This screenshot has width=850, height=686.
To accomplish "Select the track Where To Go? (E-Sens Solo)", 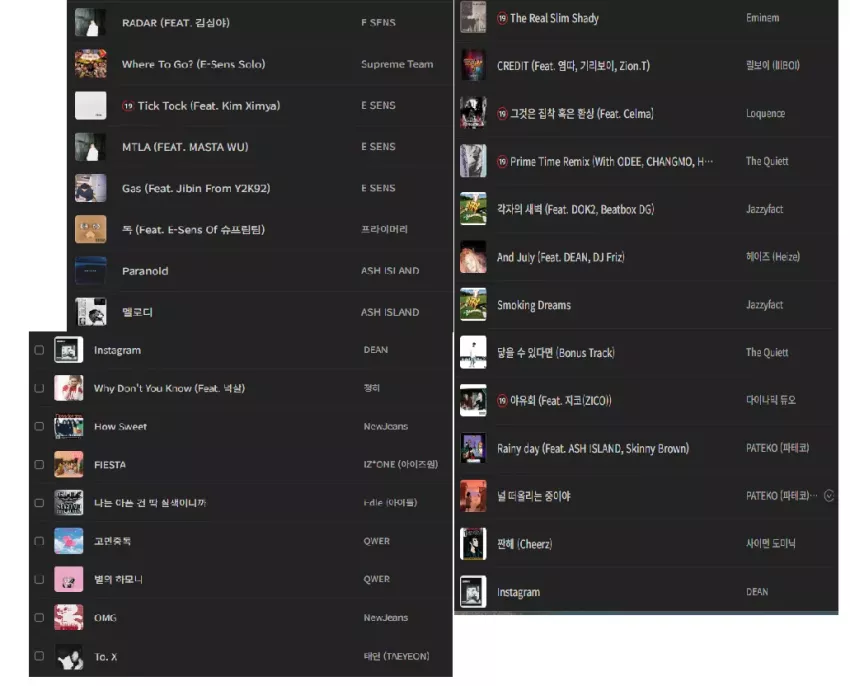I will click(194, 64).
